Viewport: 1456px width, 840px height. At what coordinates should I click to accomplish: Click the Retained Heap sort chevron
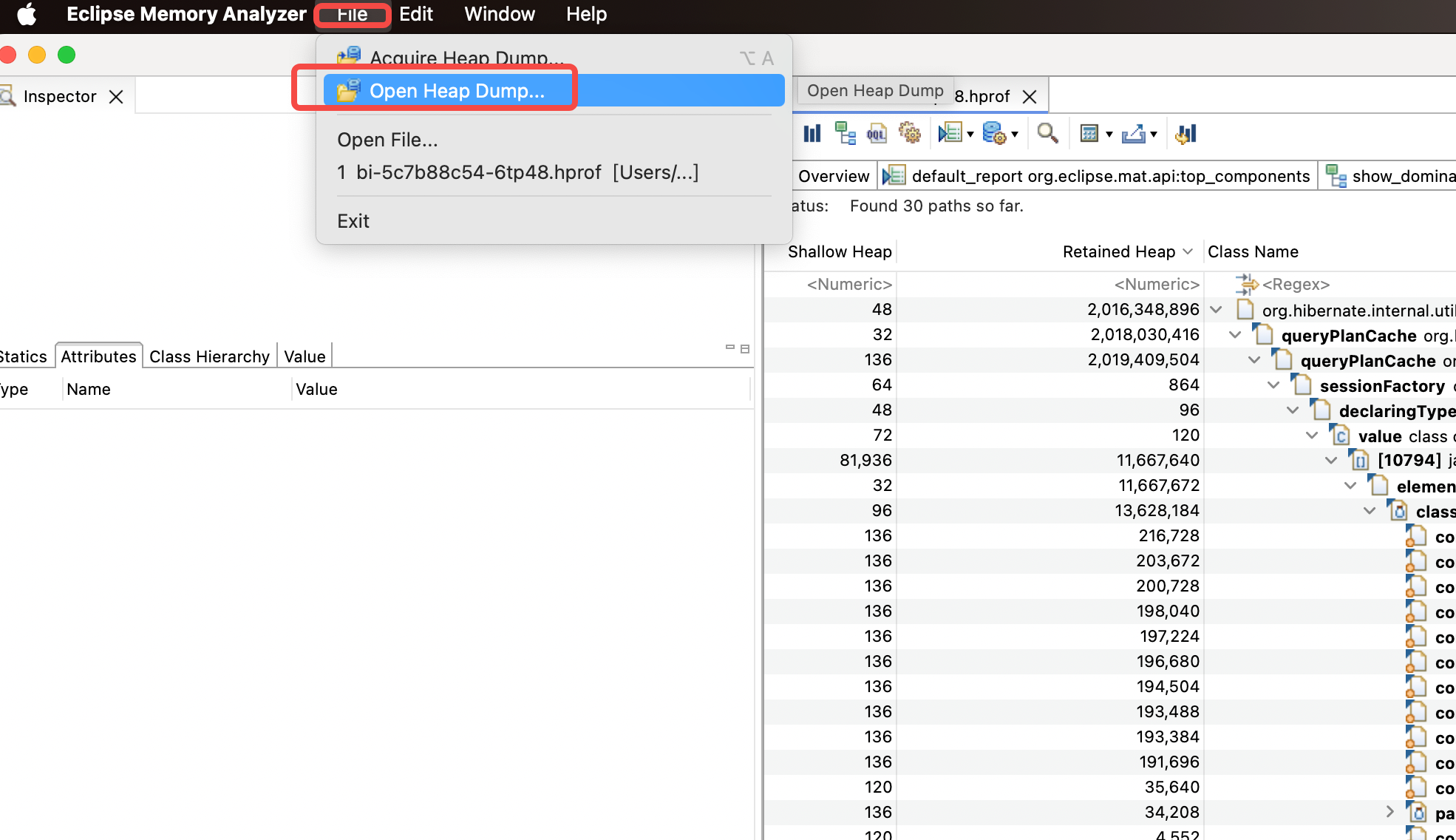(1188, 251)
